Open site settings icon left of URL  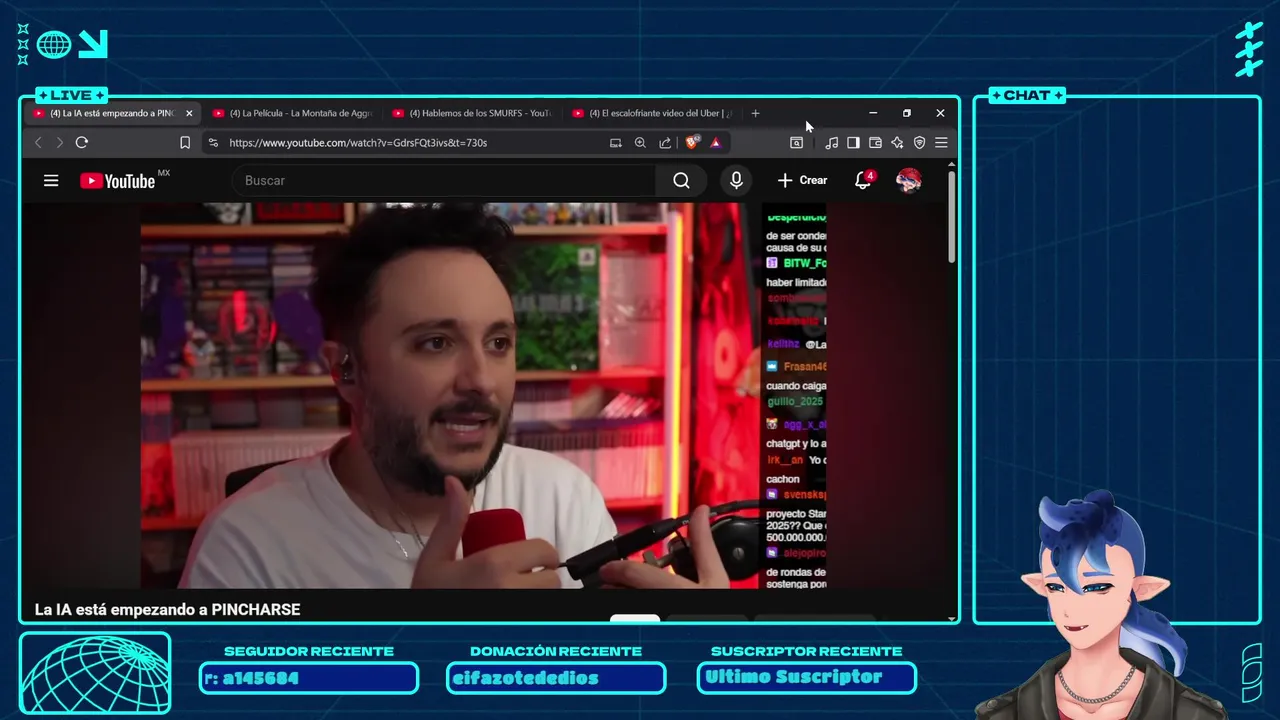[213, 143]
